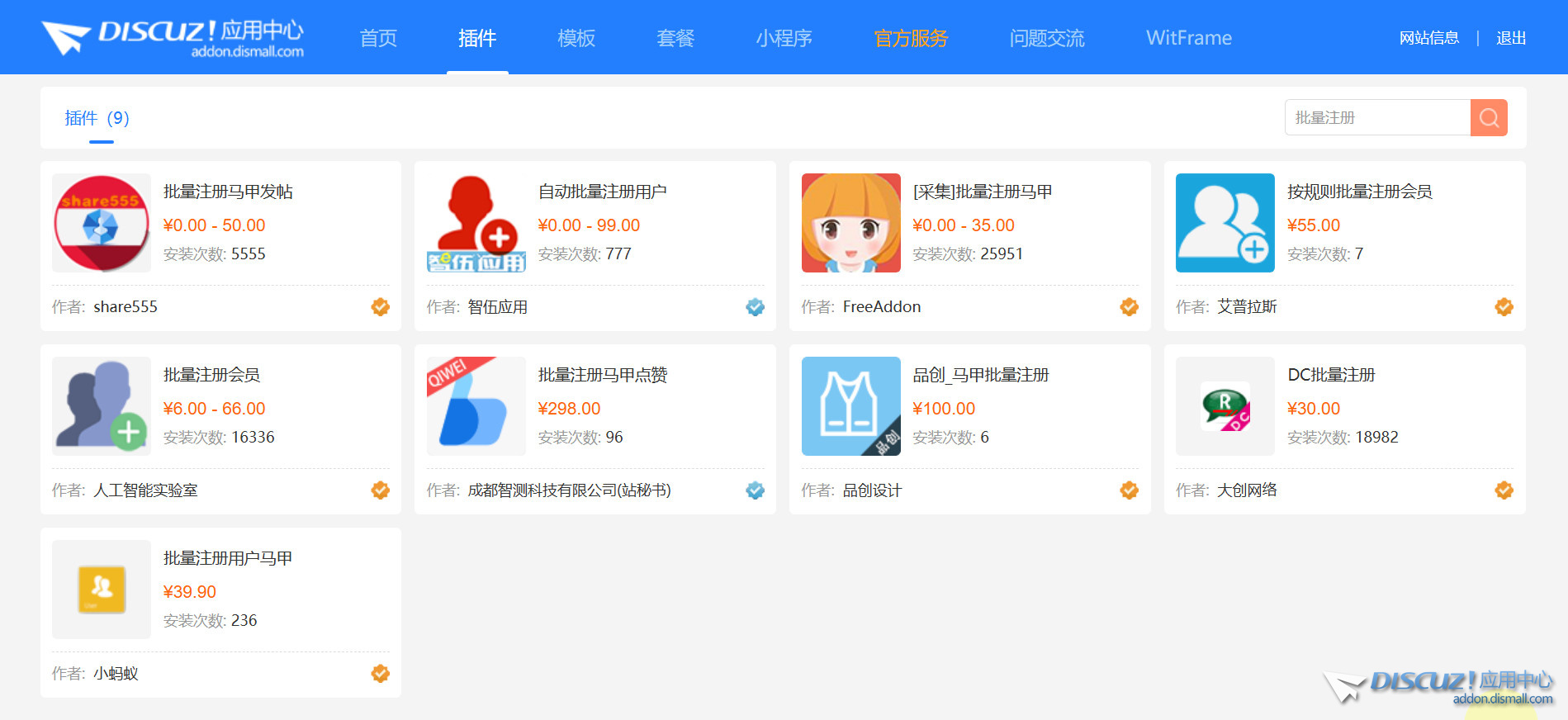Click the Discuz! 应用中心 logo in header

point(173,38)
